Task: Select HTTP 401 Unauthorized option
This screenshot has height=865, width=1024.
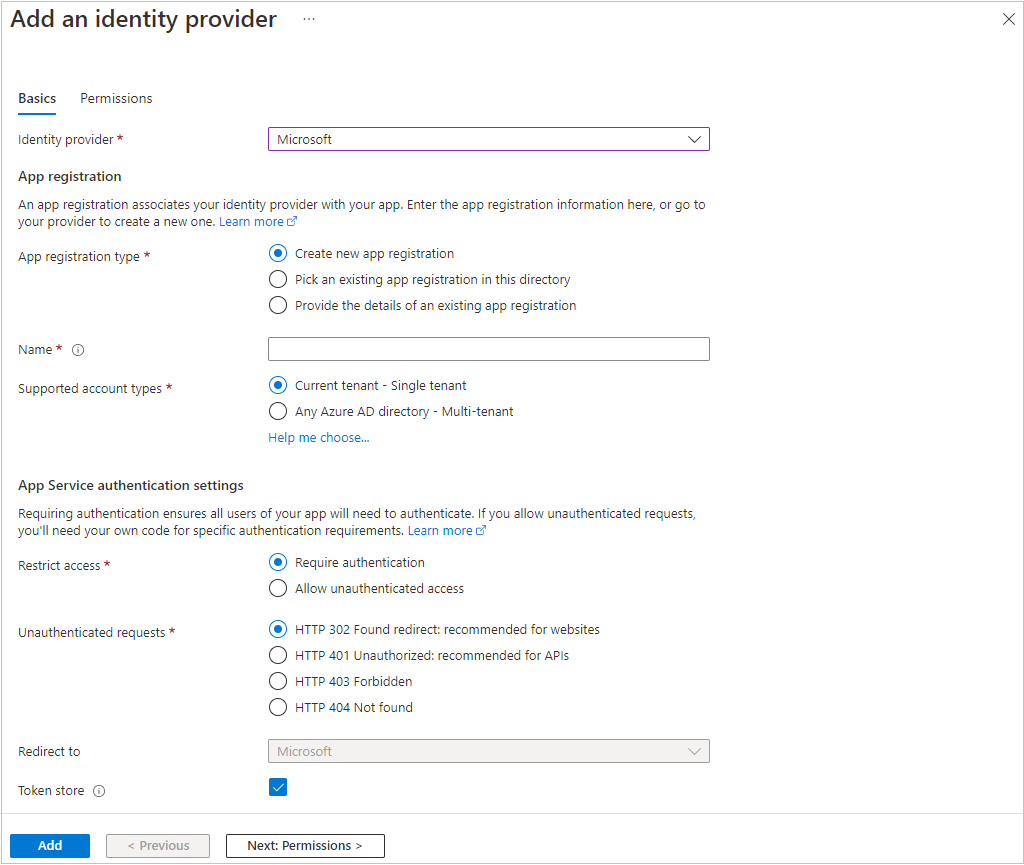Action: [x=278, y=656]
